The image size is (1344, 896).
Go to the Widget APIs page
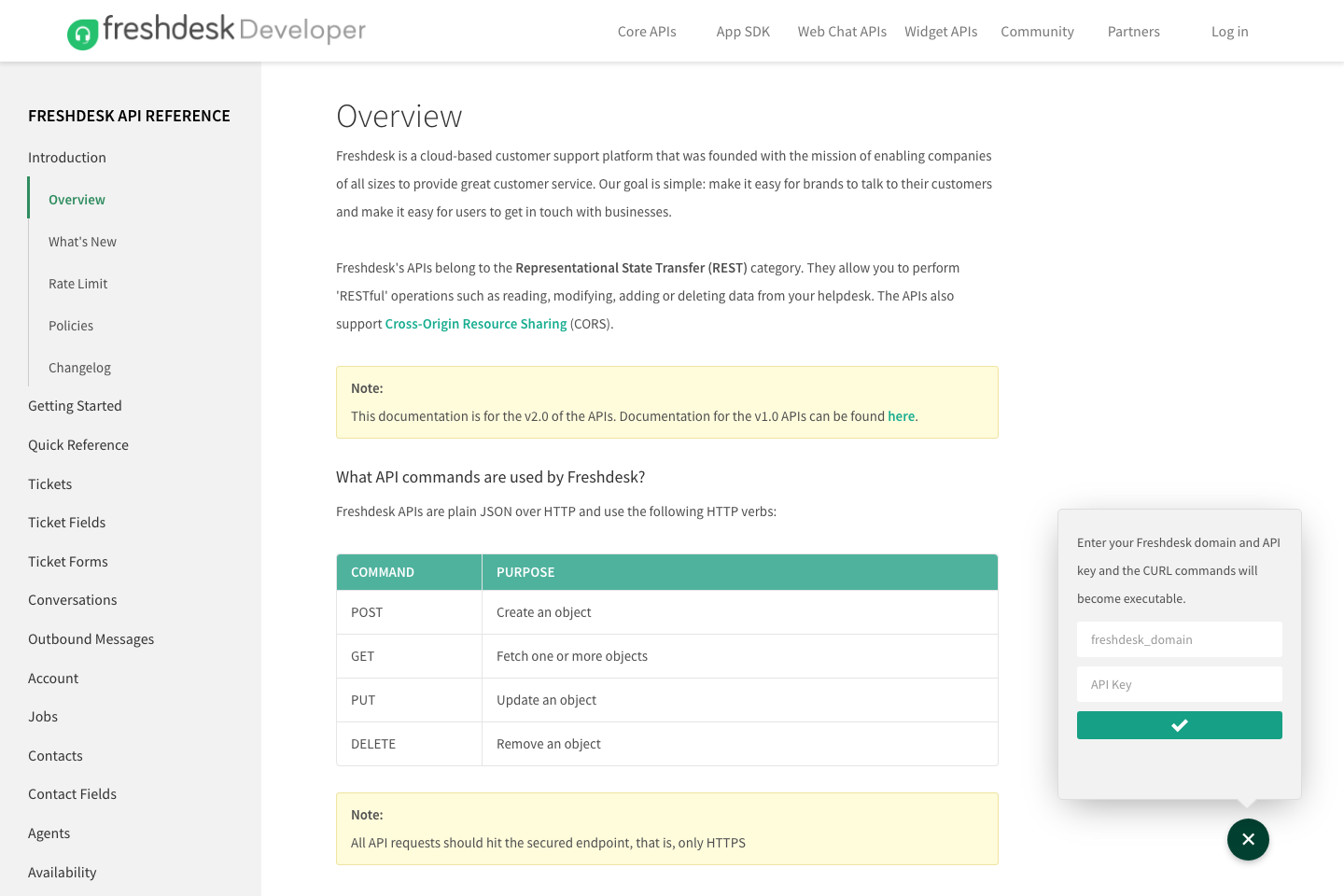coord(941,31)
